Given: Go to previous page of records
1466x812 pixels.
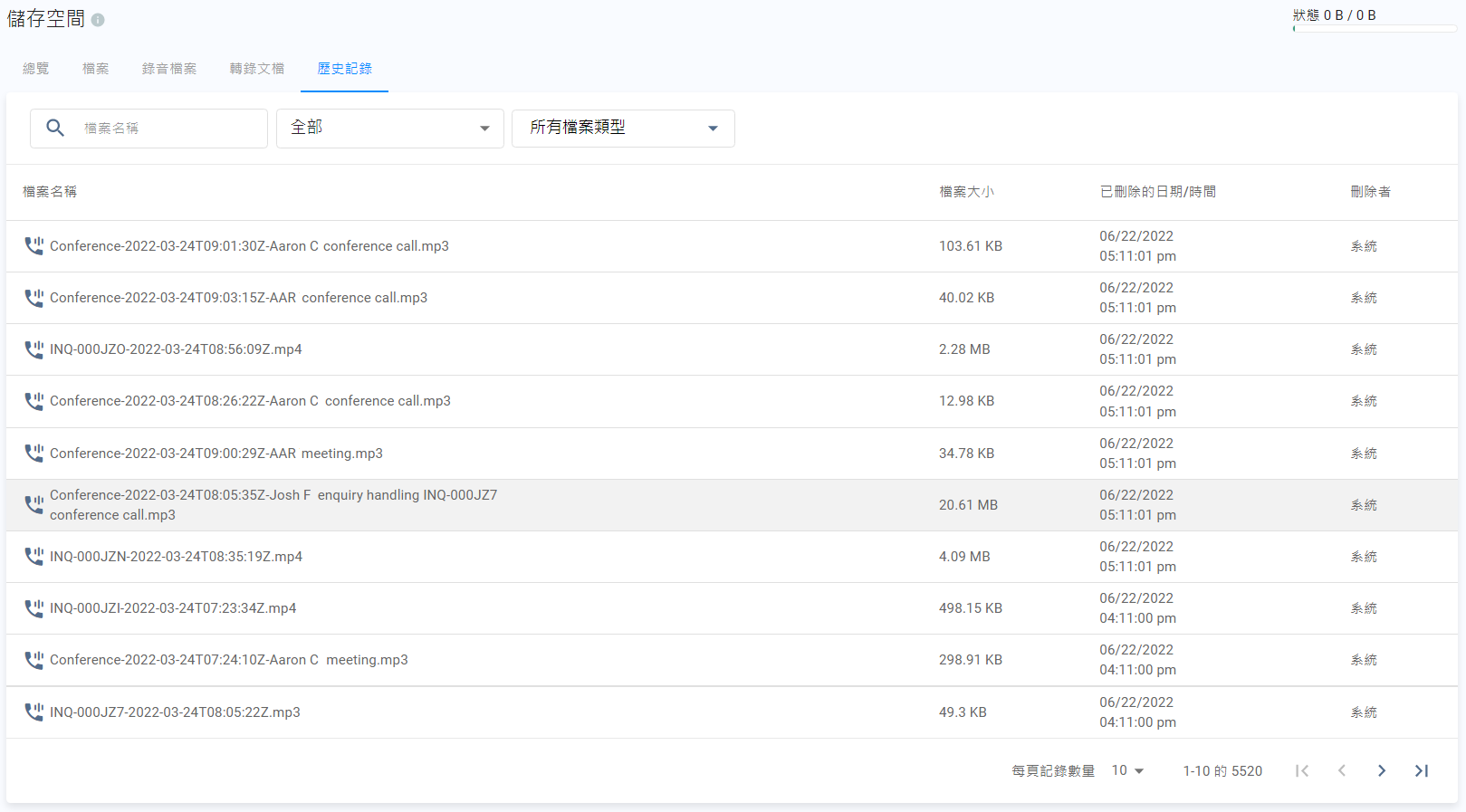Looking at the screenshot, I should pos(1341,770).
